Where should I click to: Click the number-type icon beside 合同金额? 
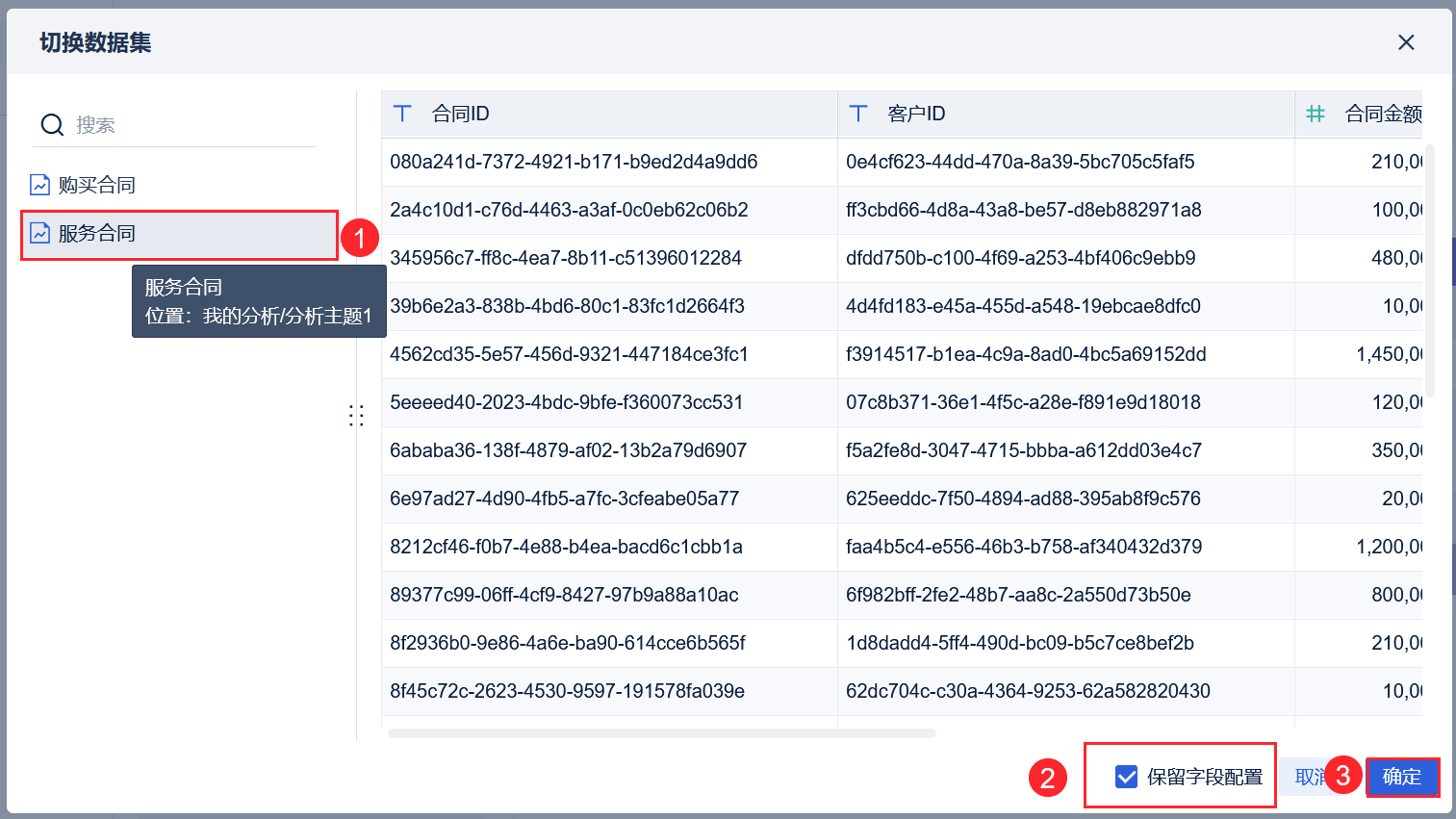(x=1316, y=114)
